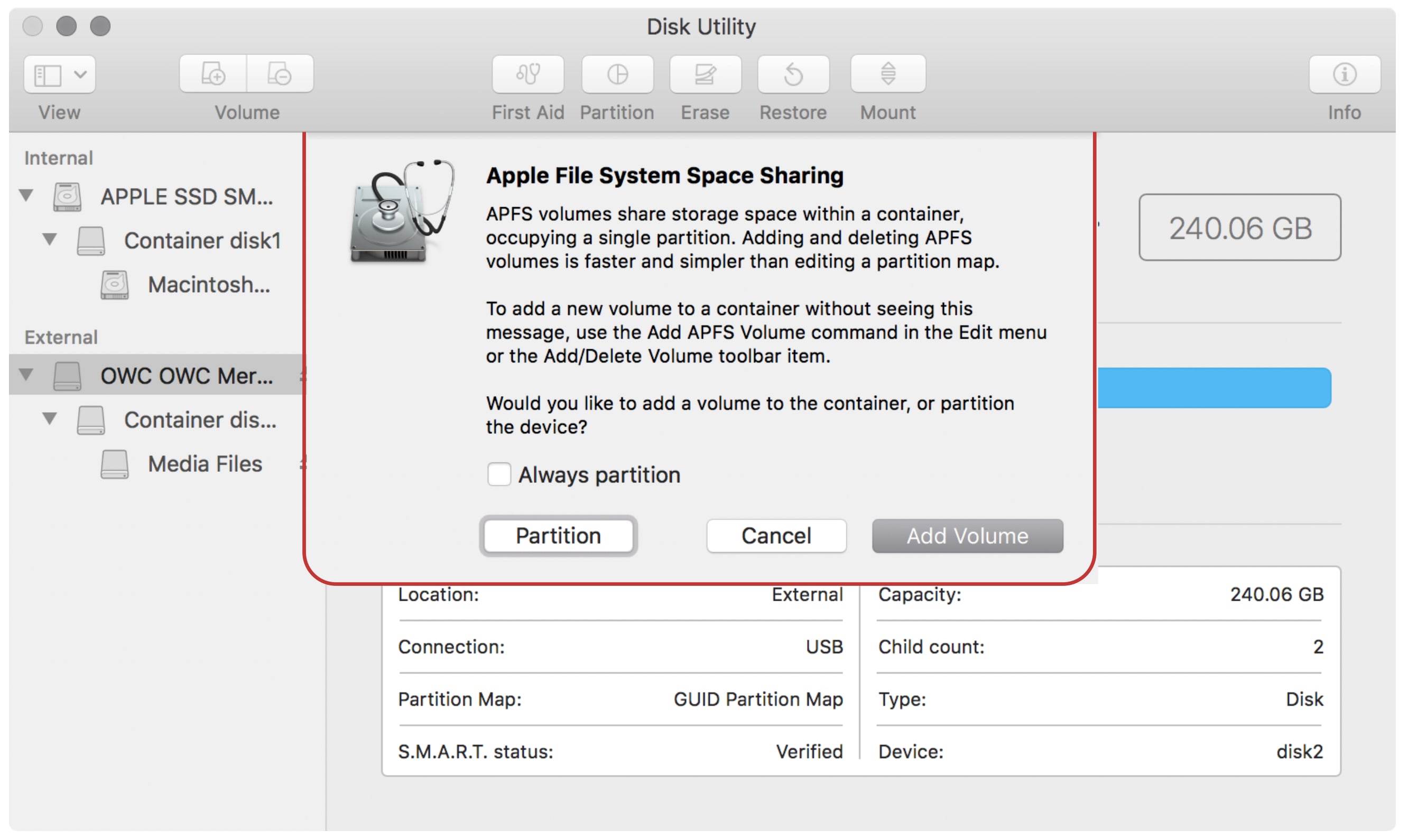Open the View sidebar dropdown

click(59, 74)
